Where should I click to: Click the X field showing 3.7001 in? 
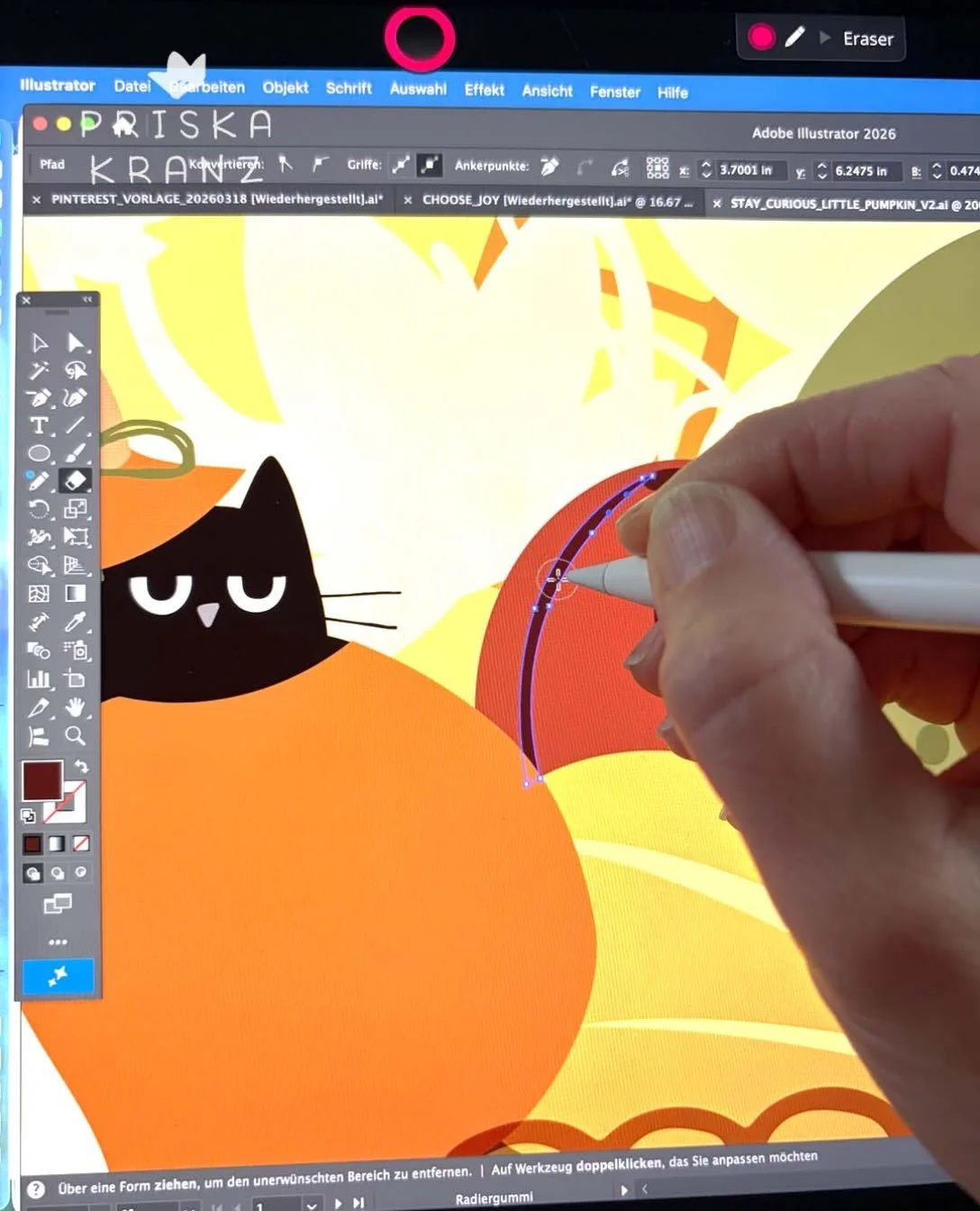pos(749,169)
